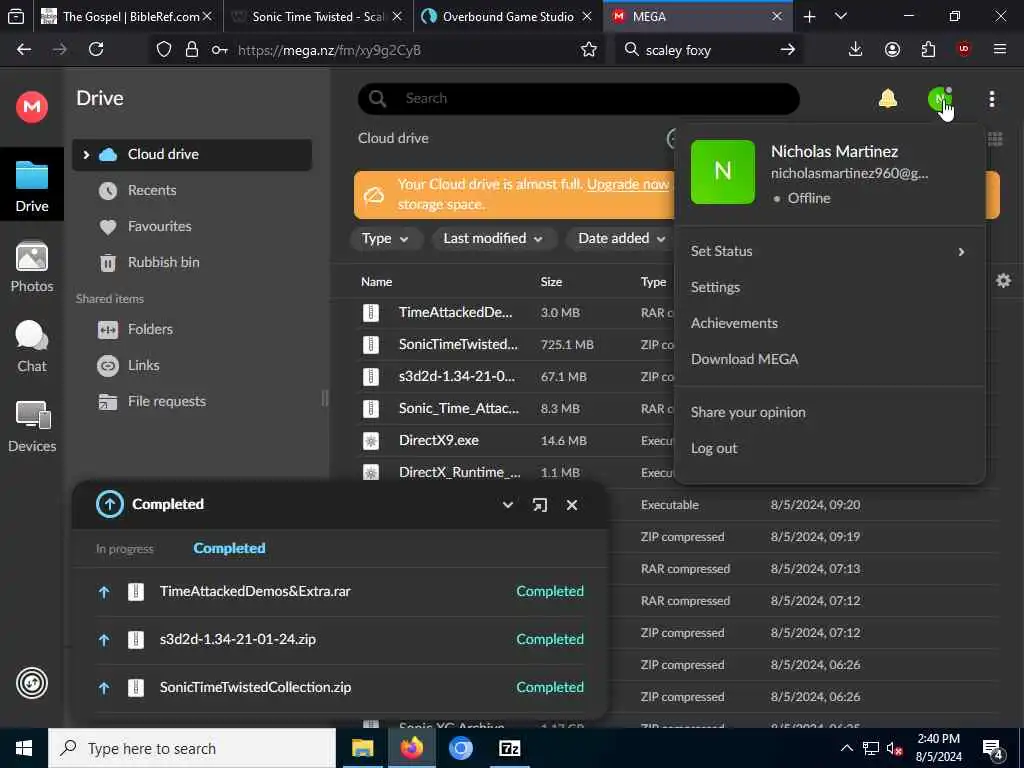Open the notifications bell
Viewport: 1024px width, 768px height.
(888, 99)
